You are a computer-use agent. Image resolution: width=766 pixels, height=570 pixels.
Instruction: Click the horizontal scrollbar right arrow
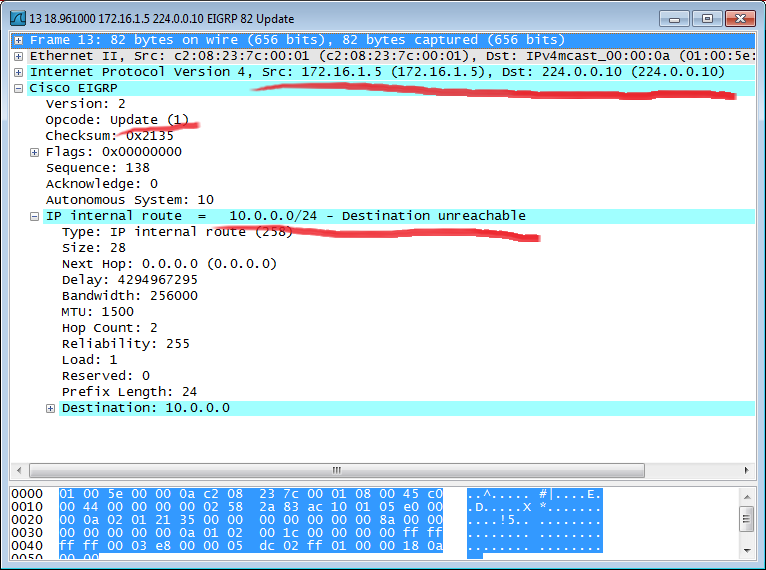pyautogui.click(x=746, y=470)
